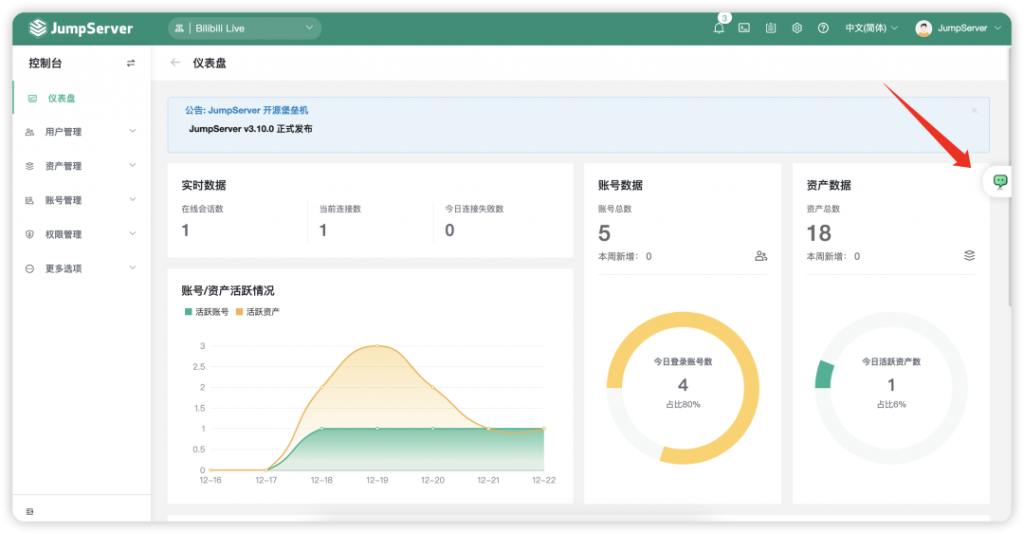Screen dimensions: 1024x534
Task: Click 在线会话数 value 1
Action: 185,230
